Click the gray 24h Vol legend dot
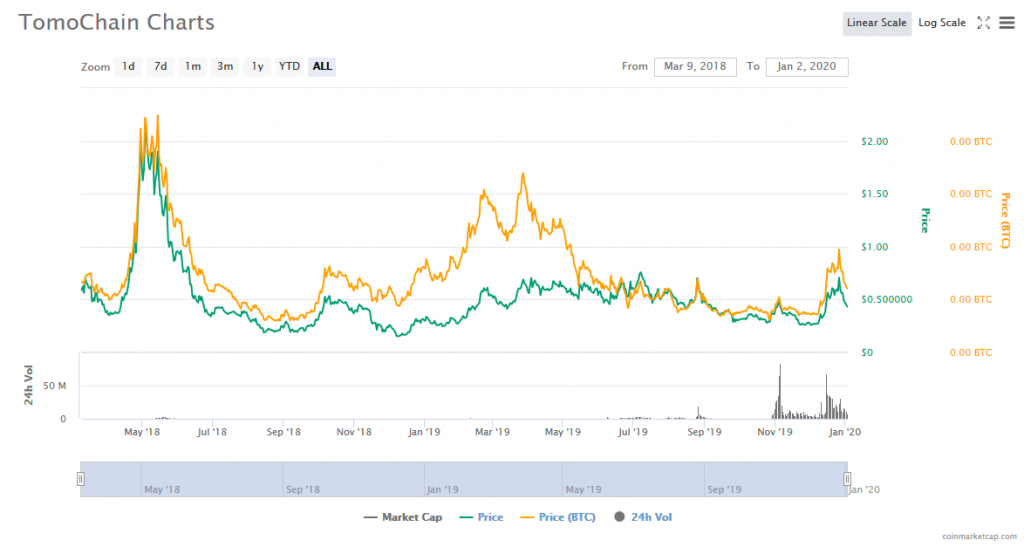Image resolution: width=1024 pixels, height=547 pixels. [x=619, y=517]
